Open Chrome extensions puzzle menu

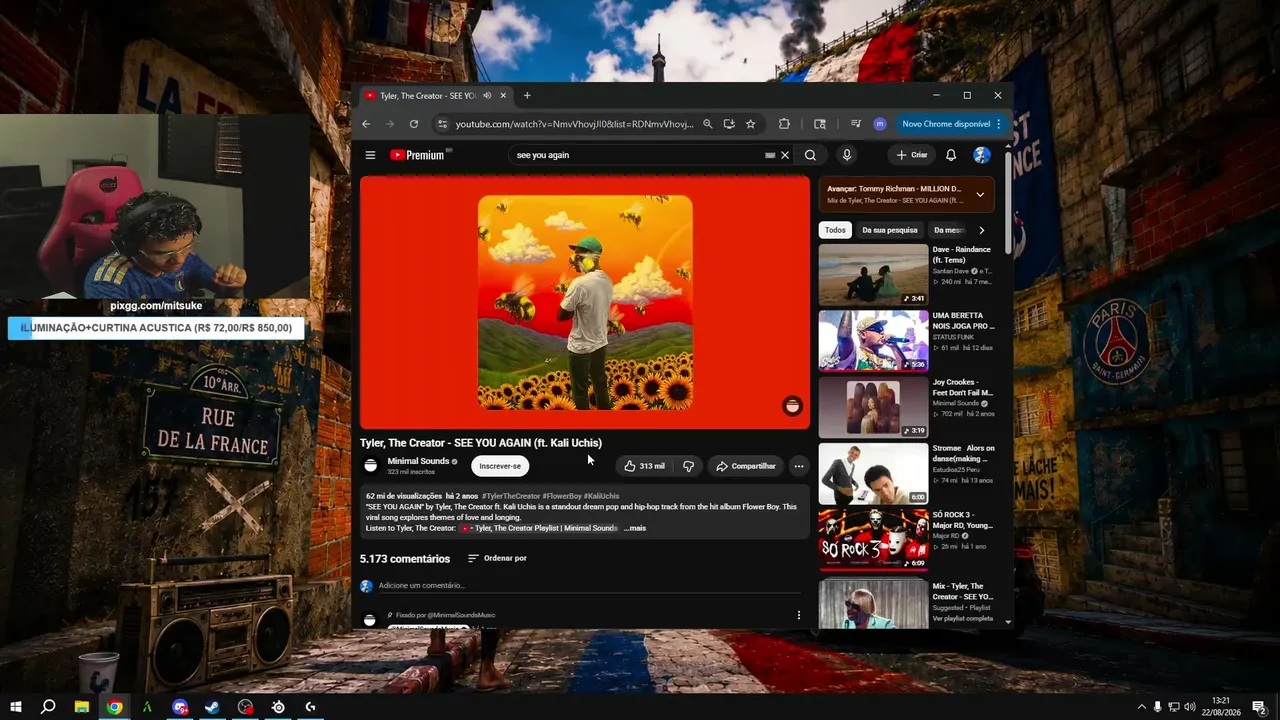(x=784, y=124)
